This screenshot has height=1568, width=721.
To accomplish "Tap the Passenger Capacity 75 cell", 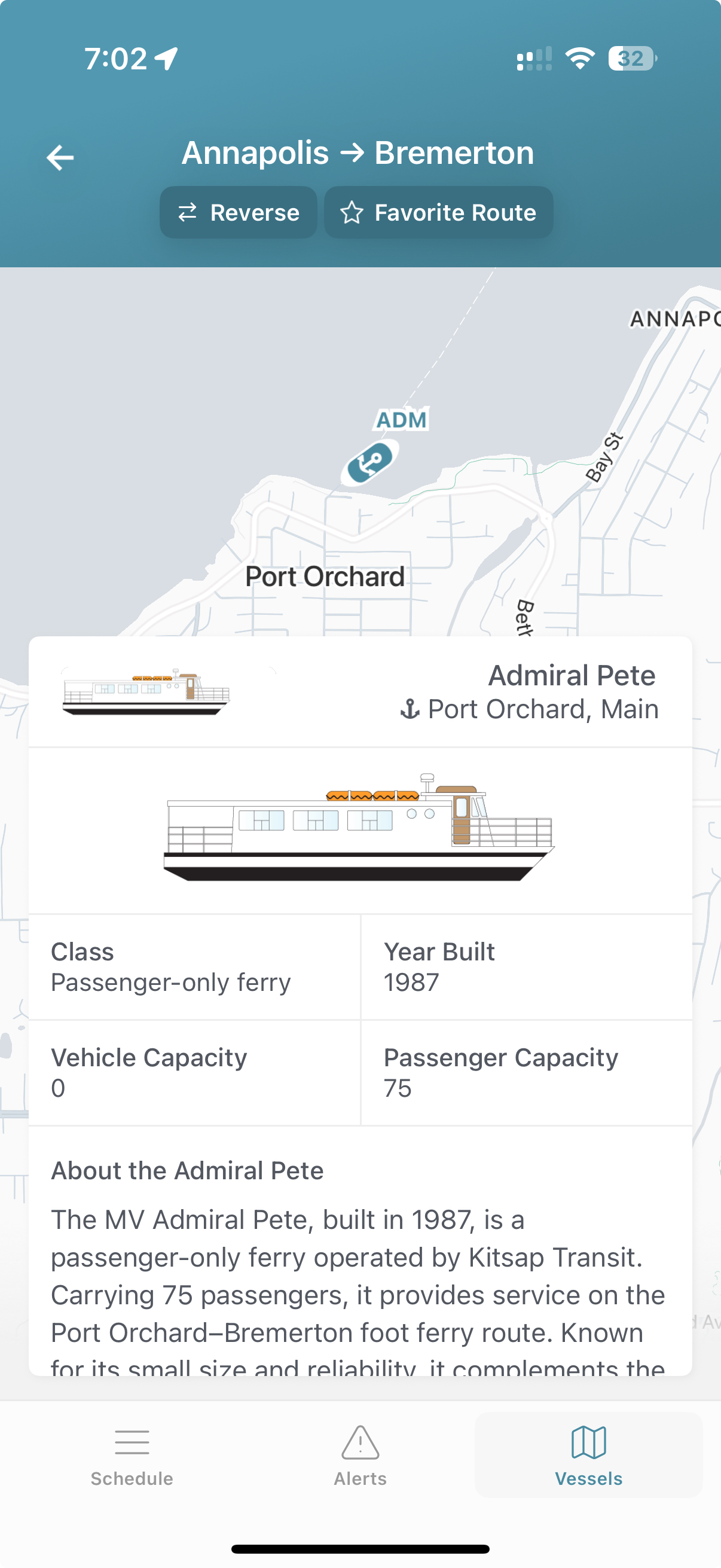I will 526,1072.
